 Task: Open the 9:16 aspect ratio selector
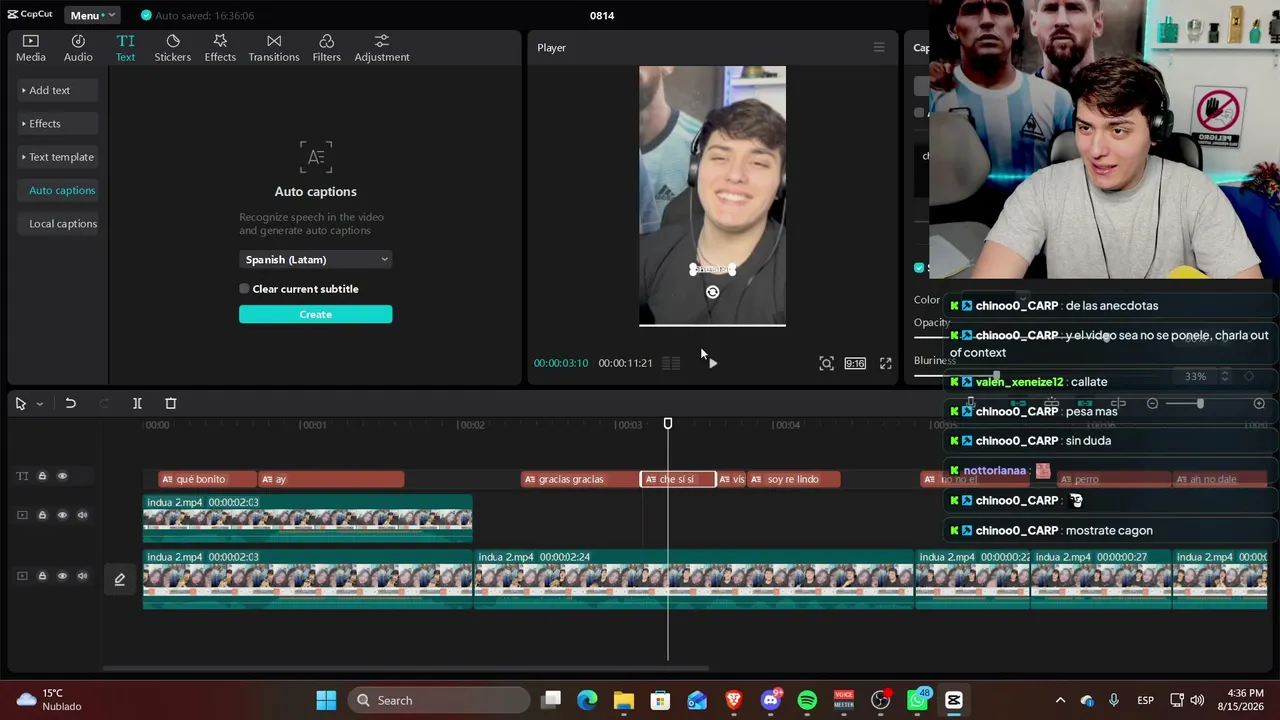coord(855,363)
